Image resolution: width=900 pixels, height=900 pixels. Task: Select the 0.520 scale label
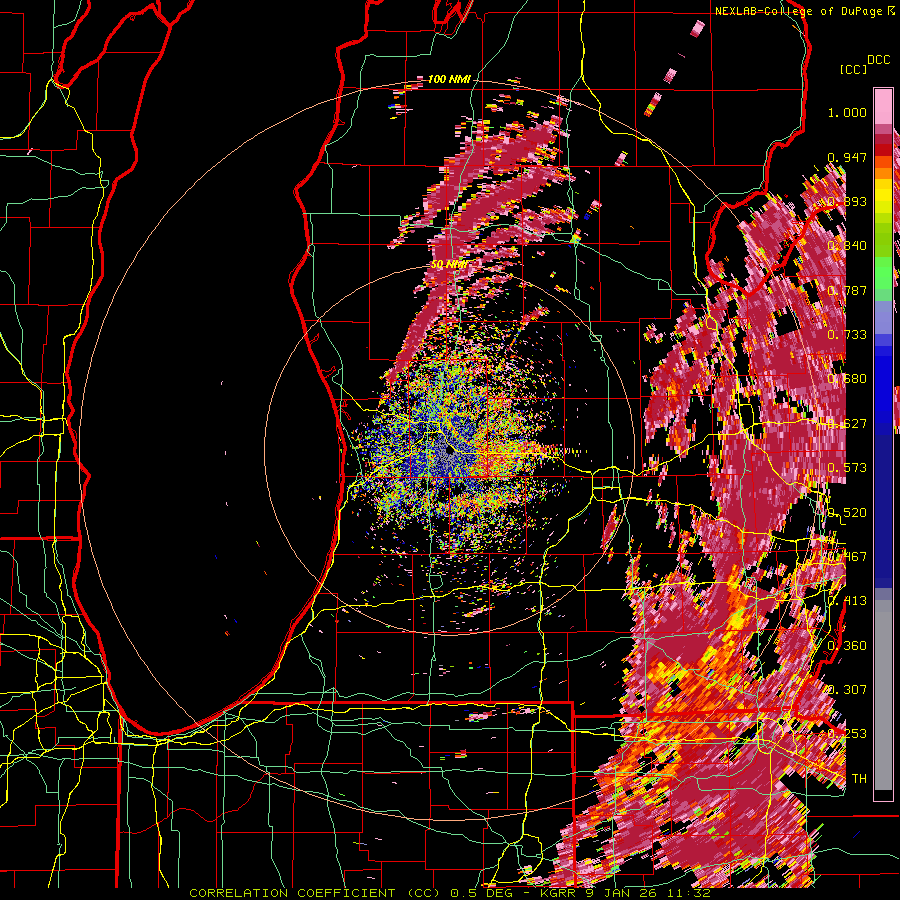point(847,513)
